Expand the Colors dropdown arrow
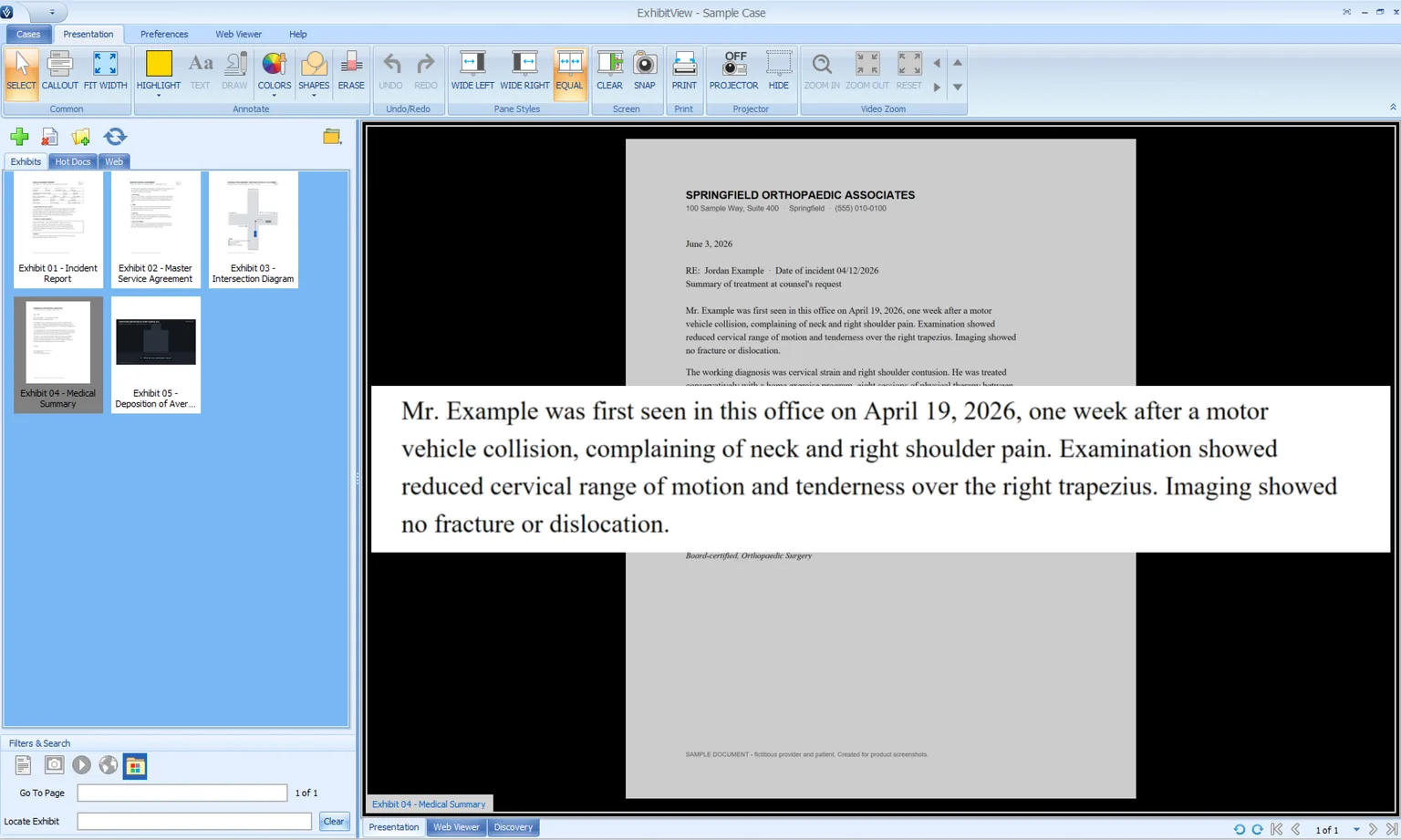 coord(274,96)
